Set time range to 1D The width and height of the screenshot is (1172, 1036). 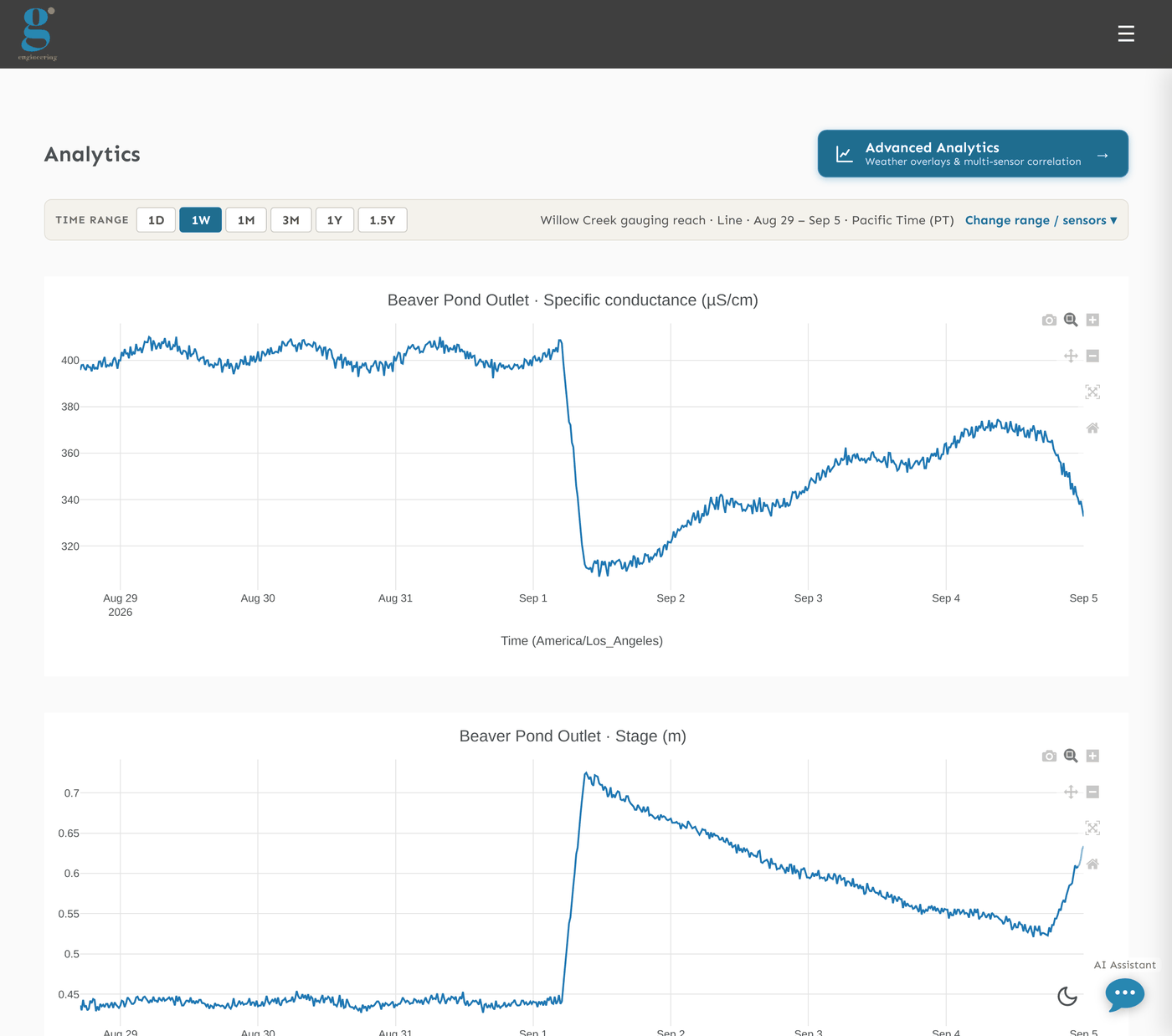156,220
